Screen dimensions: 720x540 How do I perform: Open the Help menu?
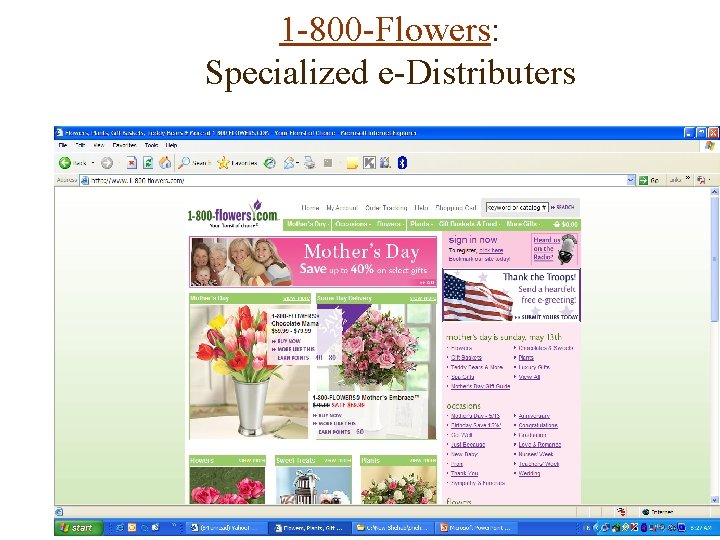click(171, 145)
